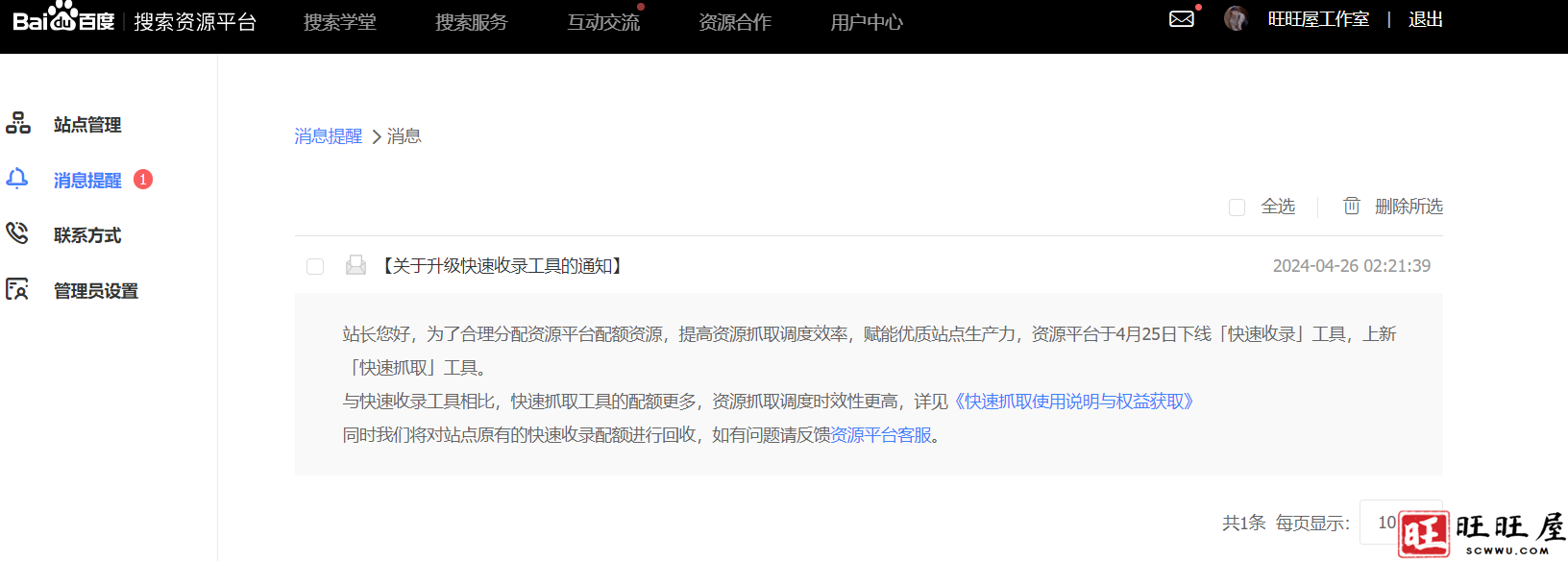Click the phone icon beside 联系方式
The height and width of the screenshot is (561, 1568).
coord(17,233)
